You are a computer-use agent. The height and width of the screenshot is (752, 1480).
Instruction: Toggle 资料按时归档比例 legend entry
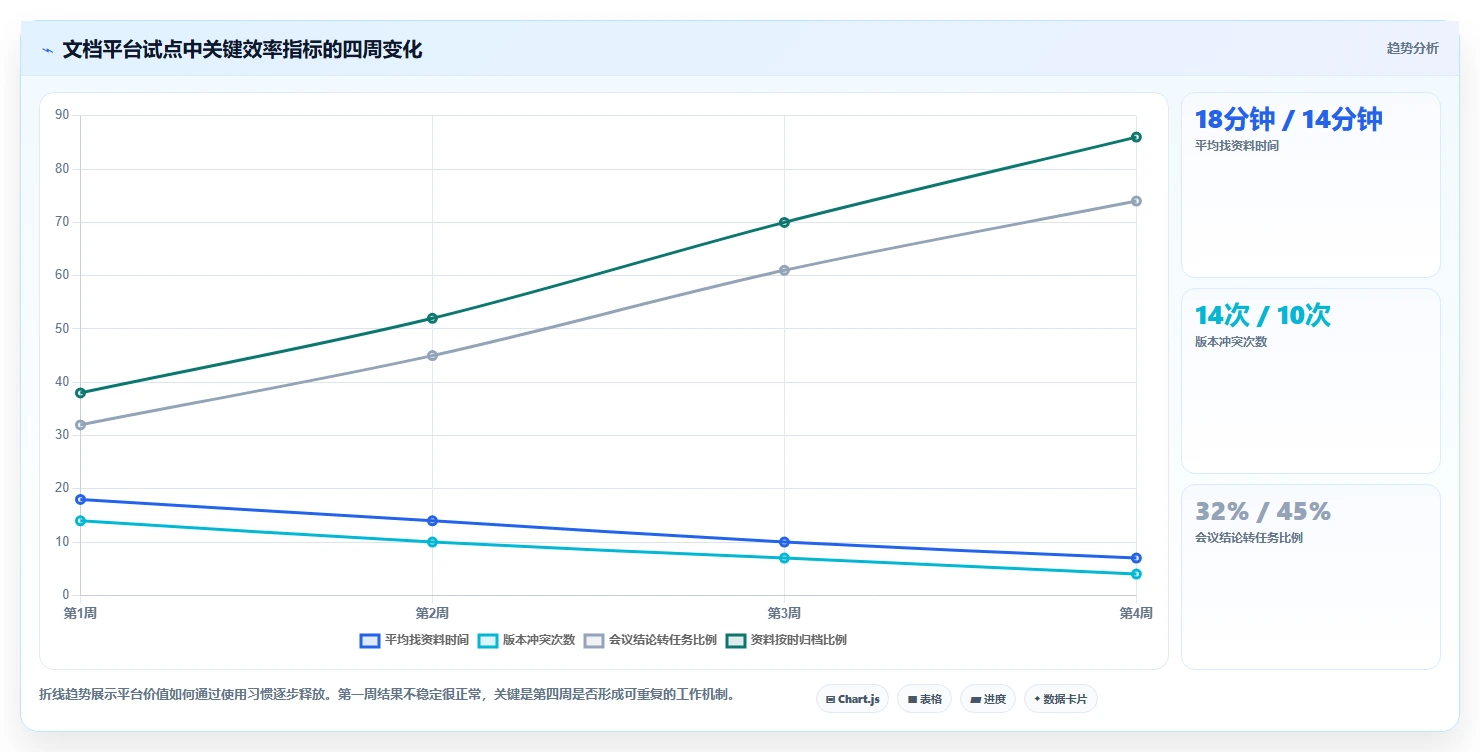click(786, 640)
